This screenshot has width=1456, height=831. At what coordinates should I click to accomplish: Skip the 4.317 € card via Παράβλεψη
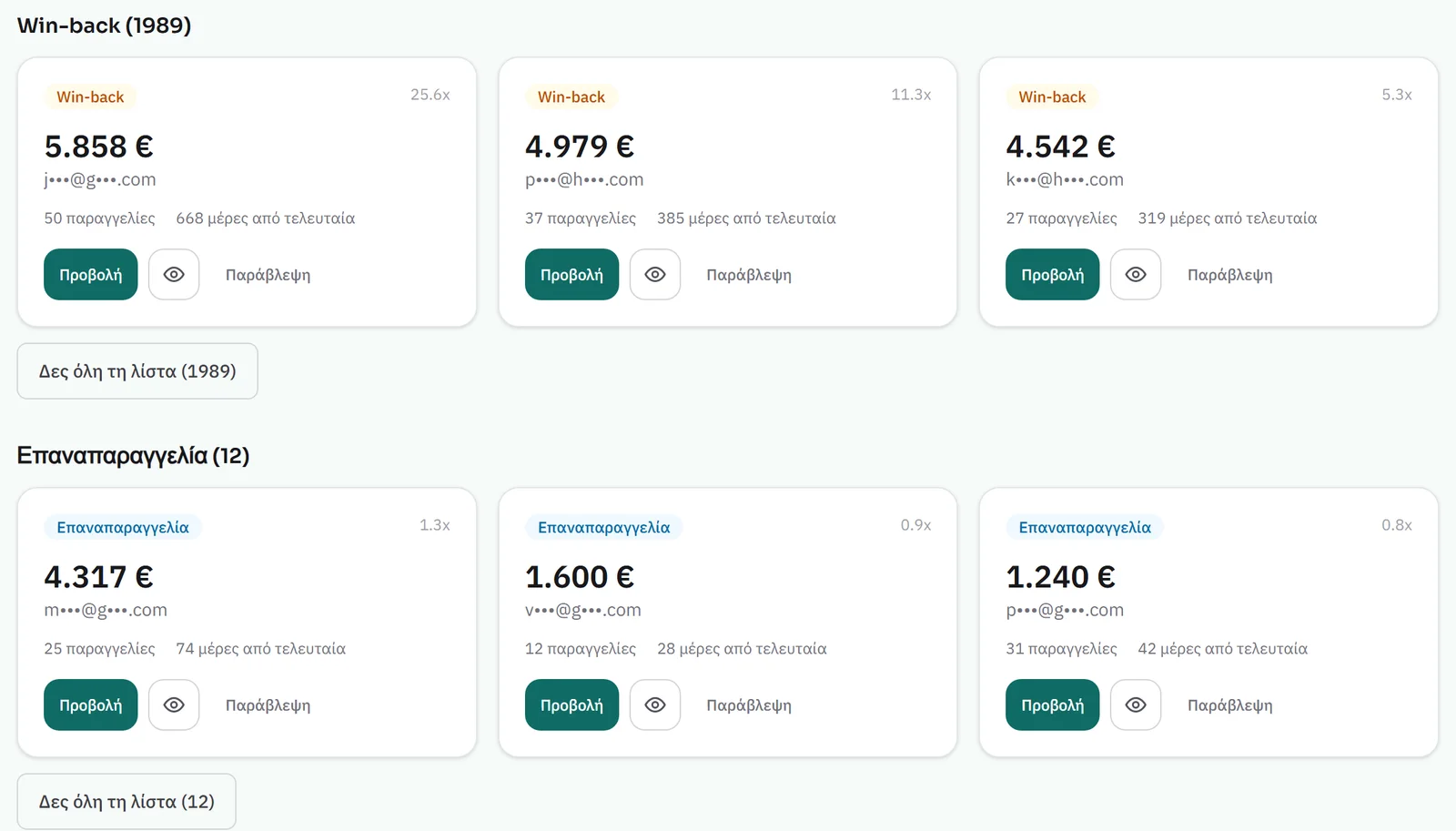click(268, 705)
